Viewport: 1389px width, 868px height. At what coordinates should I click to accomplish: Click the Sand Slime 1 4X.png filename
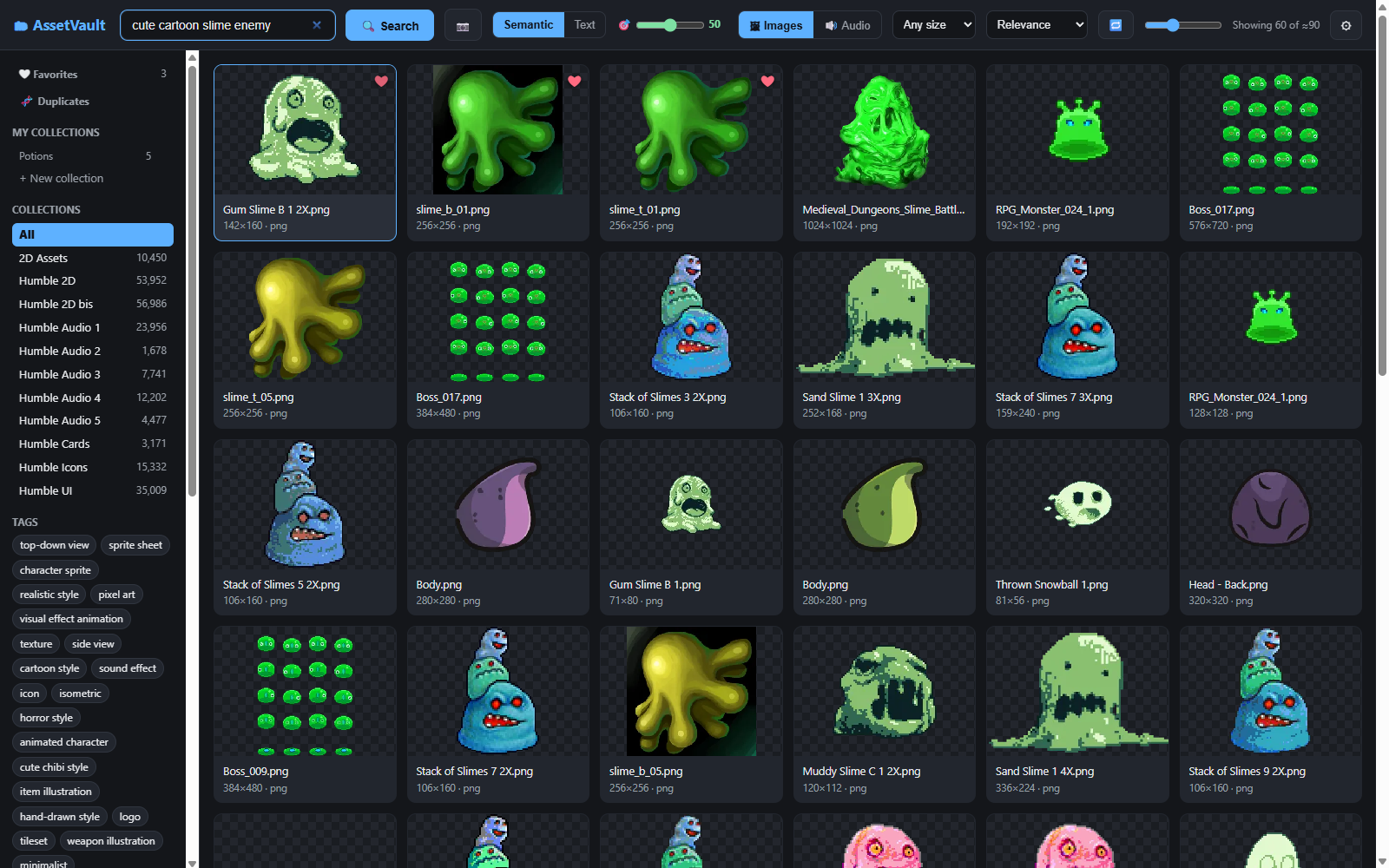[1044, 772]
